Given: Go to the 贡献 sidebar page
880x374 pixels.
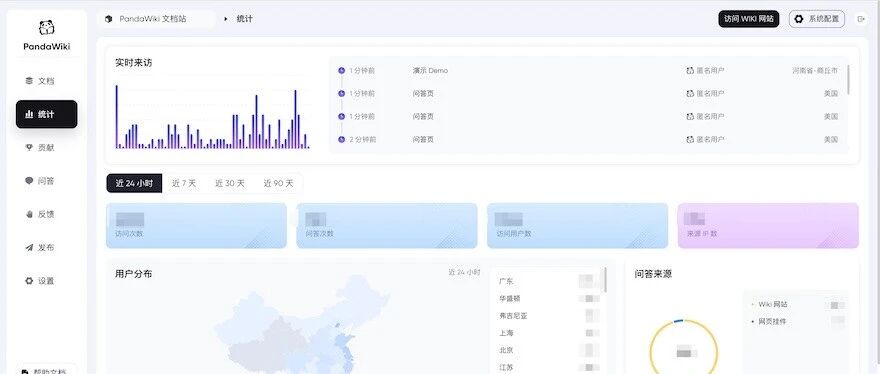Looking at the screenshot, I should pos(47,148).
